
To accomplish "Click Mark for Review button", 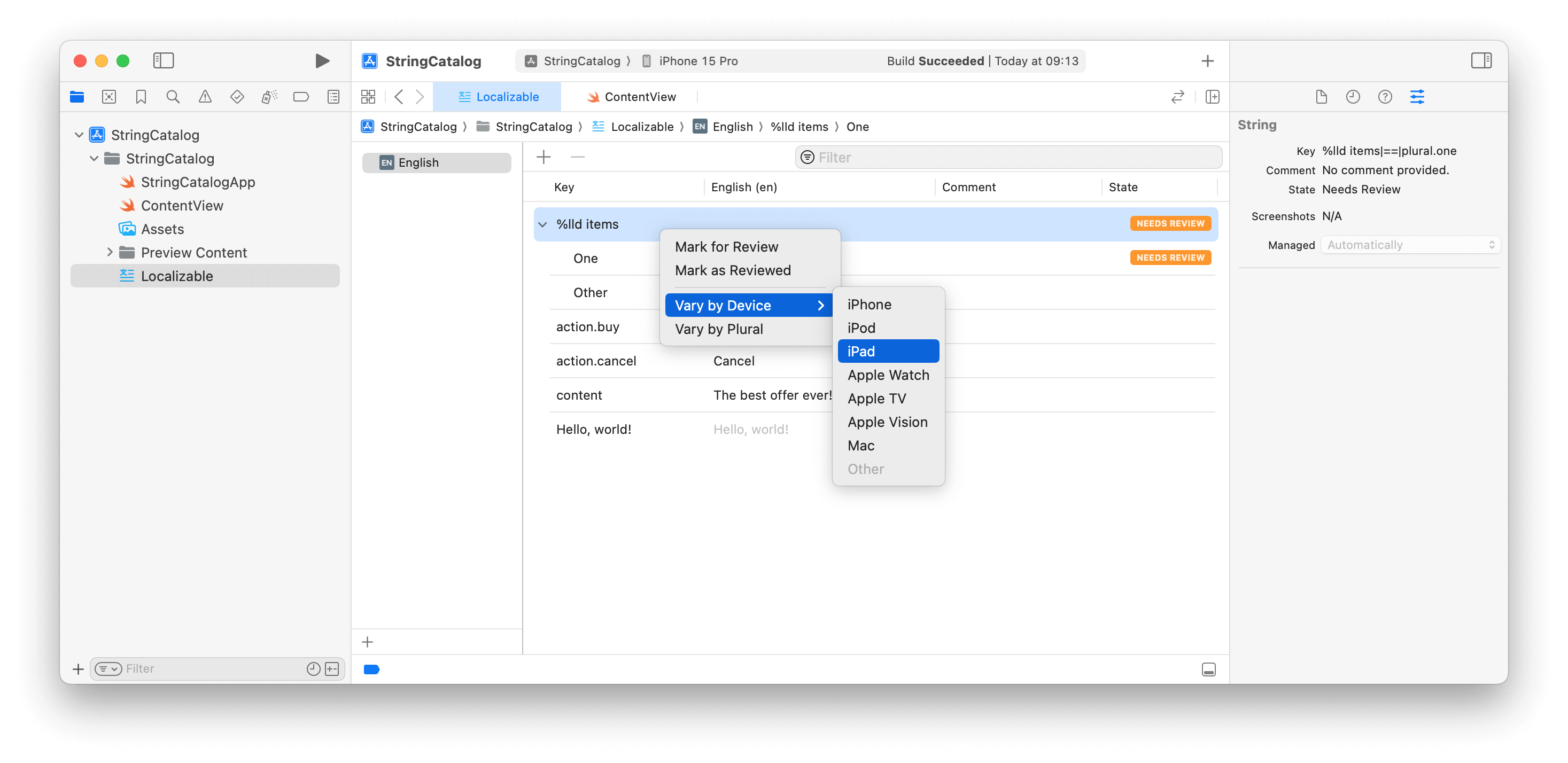I will tap(727, 246).
